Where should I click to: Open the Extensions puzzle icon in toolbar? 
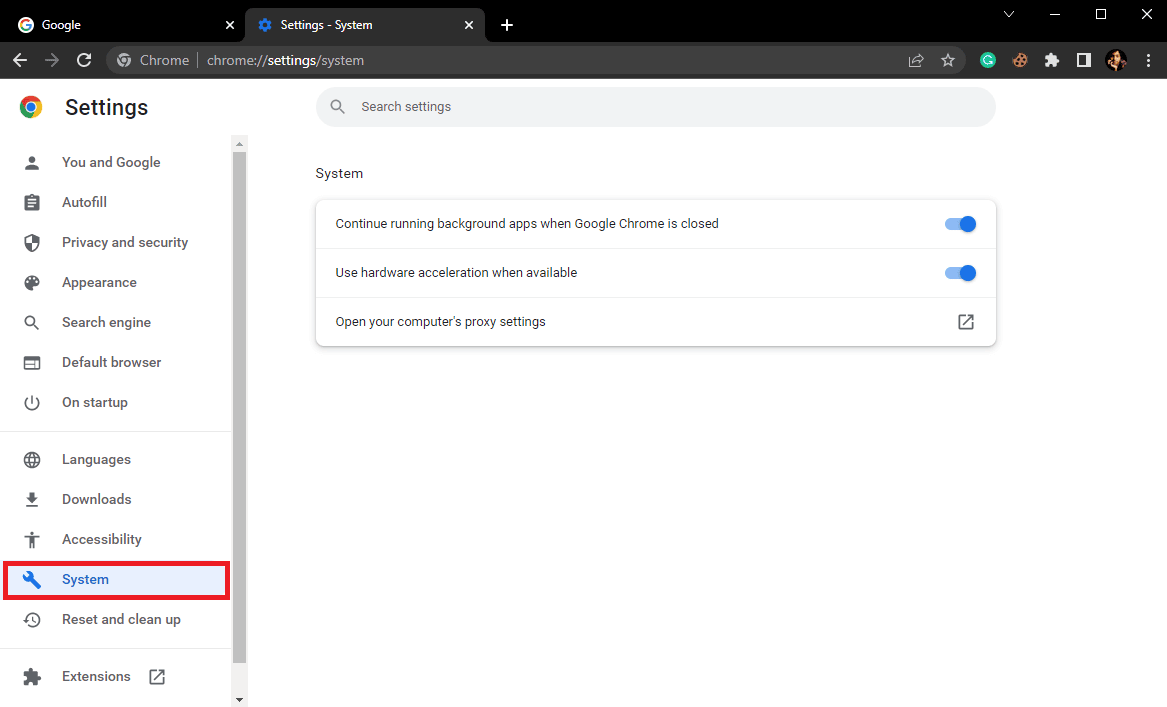coord(1052,60)
